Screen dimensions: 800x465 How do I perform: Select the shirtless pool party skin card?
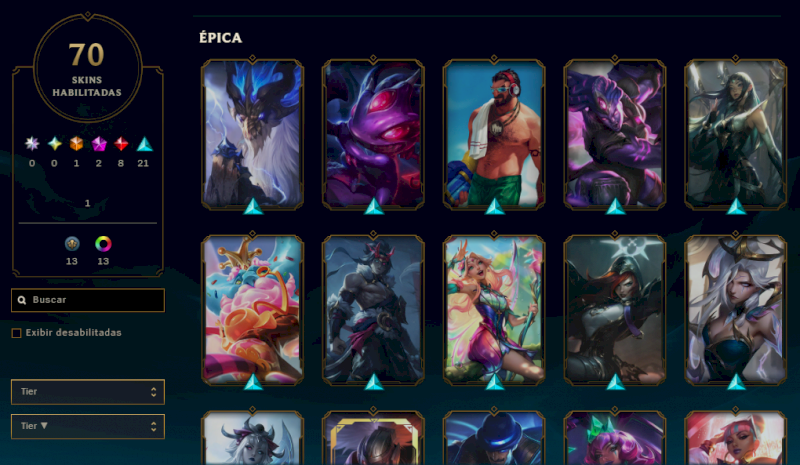point(494,134)
